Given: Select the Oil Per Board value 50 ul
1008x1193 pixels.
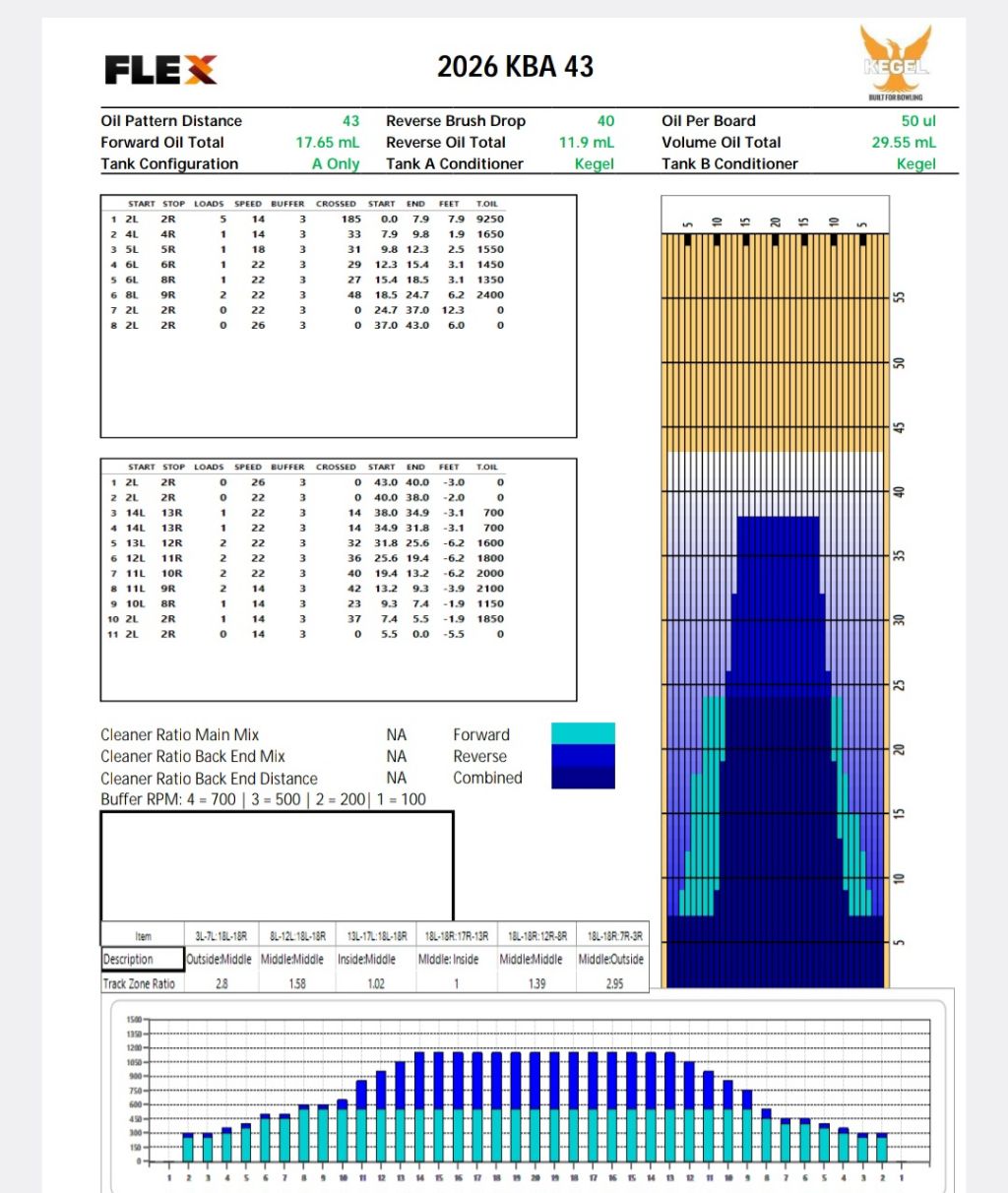Looking at the screenshot, I should 917,121.
